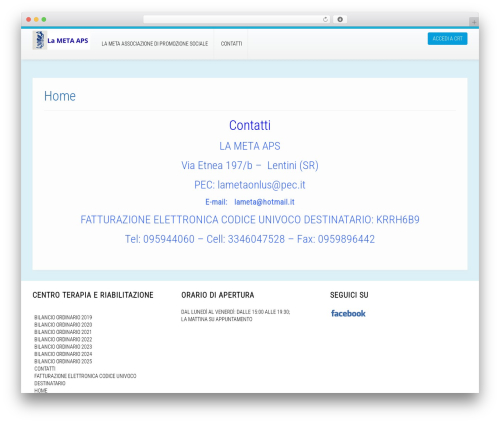Open Fatturazione Elettronica Codice Univoco footer link

[85, 380]
